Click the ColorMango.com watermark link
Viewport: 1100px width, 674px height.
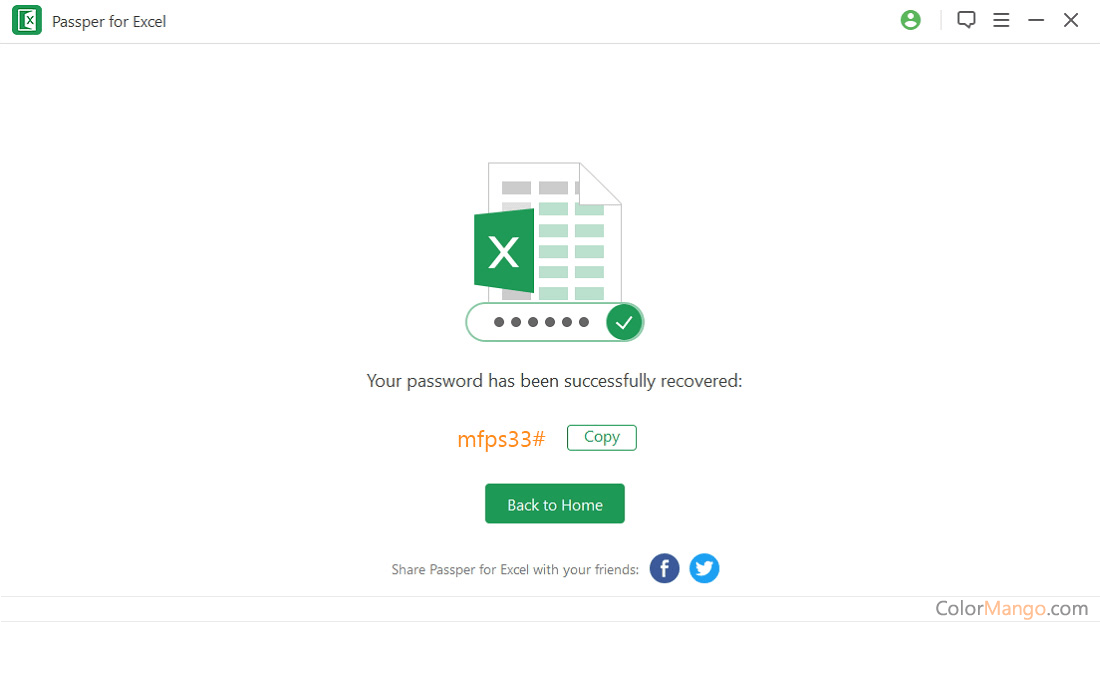[1012, 608]
